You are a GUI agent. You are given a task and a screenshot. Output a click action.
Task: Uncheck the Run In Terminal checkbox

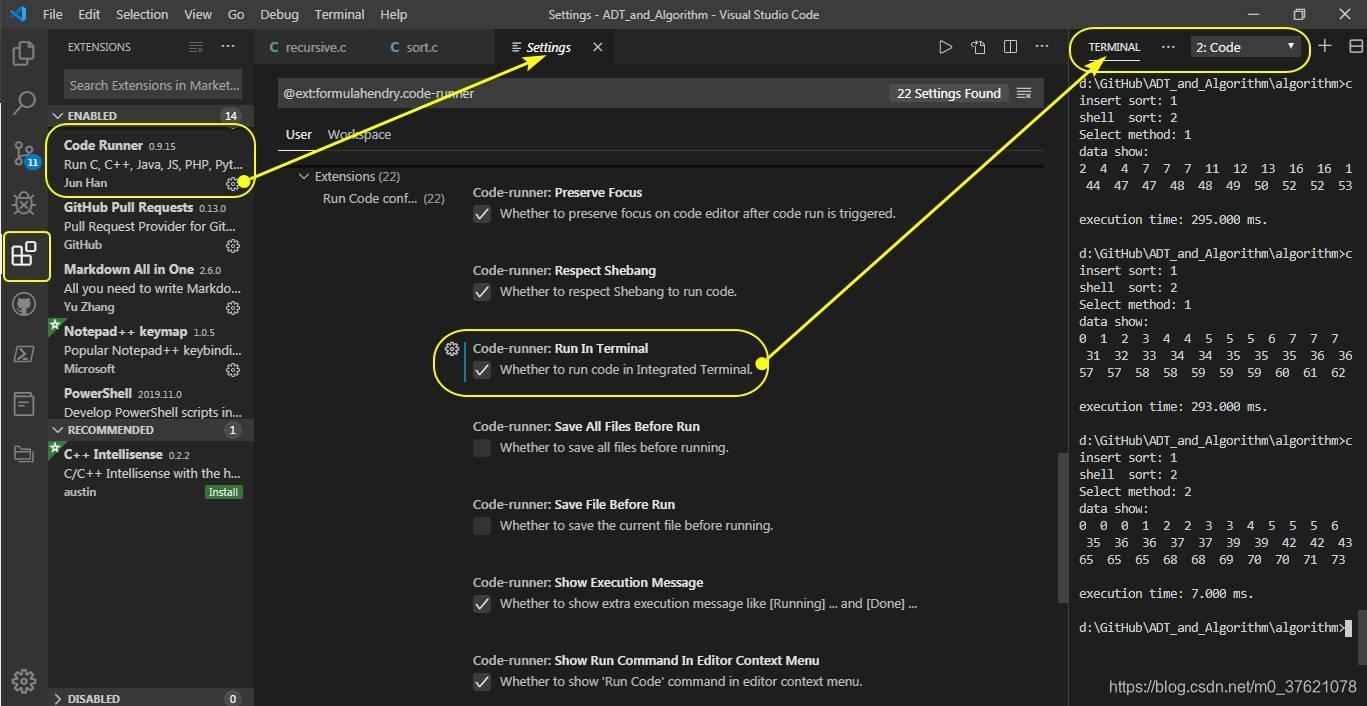click(x=482, y=370)
